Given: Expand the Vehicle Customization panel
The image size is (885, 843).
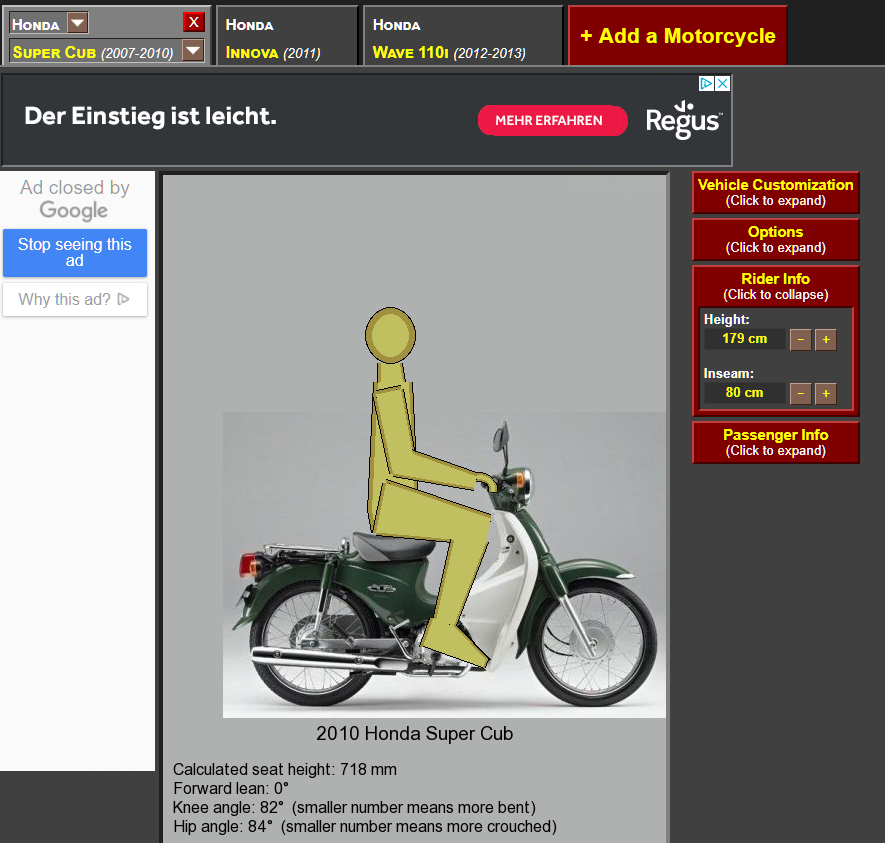Looking at the screenshot, I should (x=775, y=192).
